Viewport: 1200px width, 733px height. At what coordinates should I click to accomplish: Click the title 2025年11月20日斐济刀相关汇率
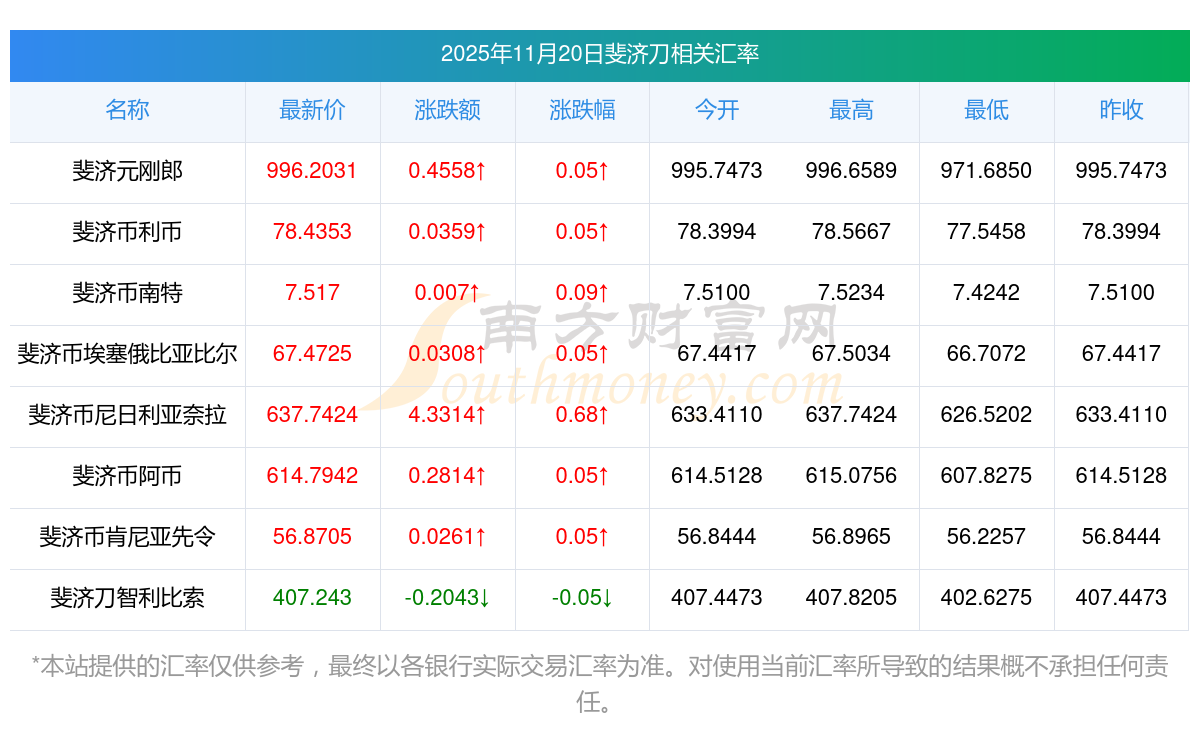tap(600, 54)
